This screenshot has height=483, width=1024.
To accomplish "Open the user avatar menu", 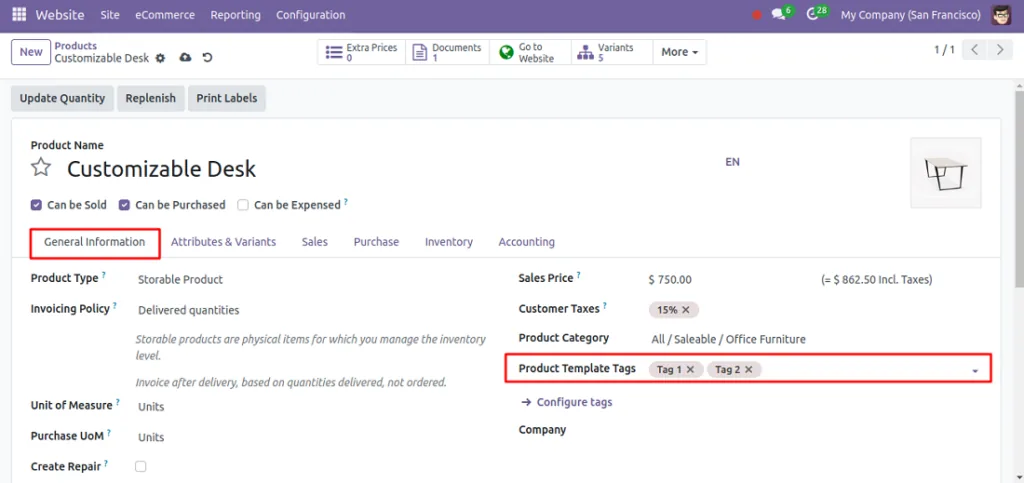I will click(x=1001, y=14).
